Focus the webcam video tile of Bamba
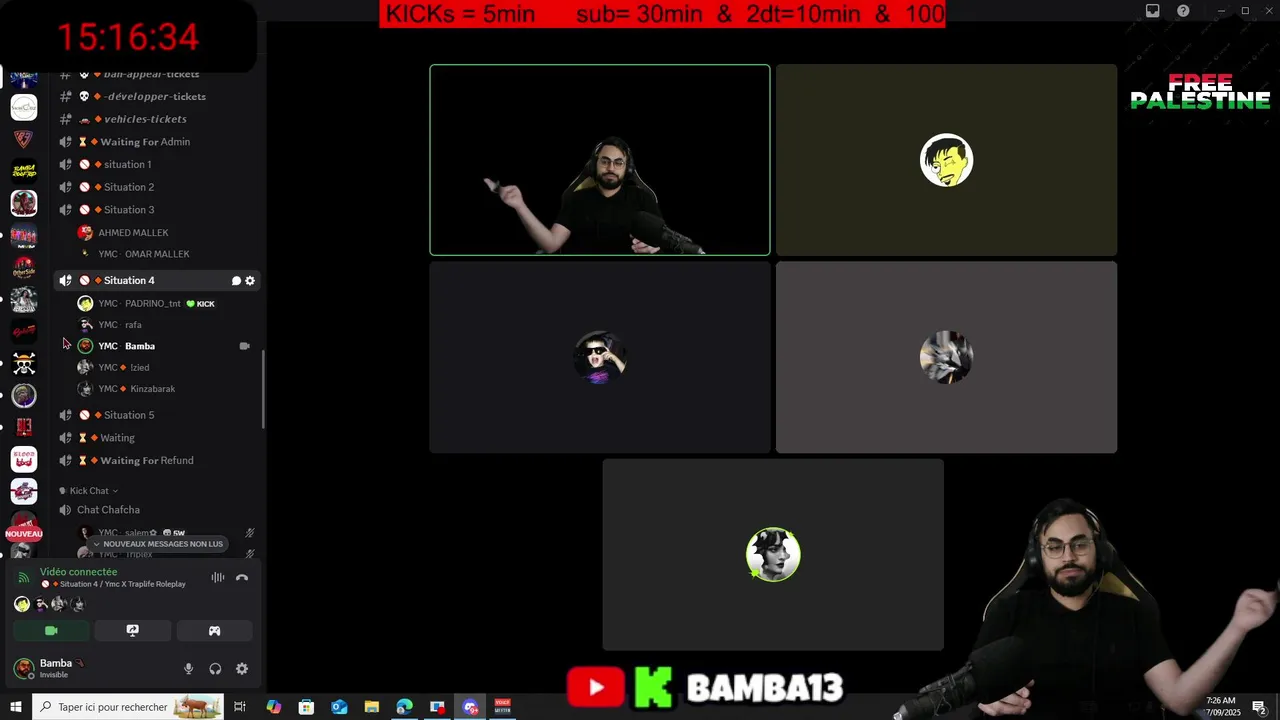 [x=600, y=160]
